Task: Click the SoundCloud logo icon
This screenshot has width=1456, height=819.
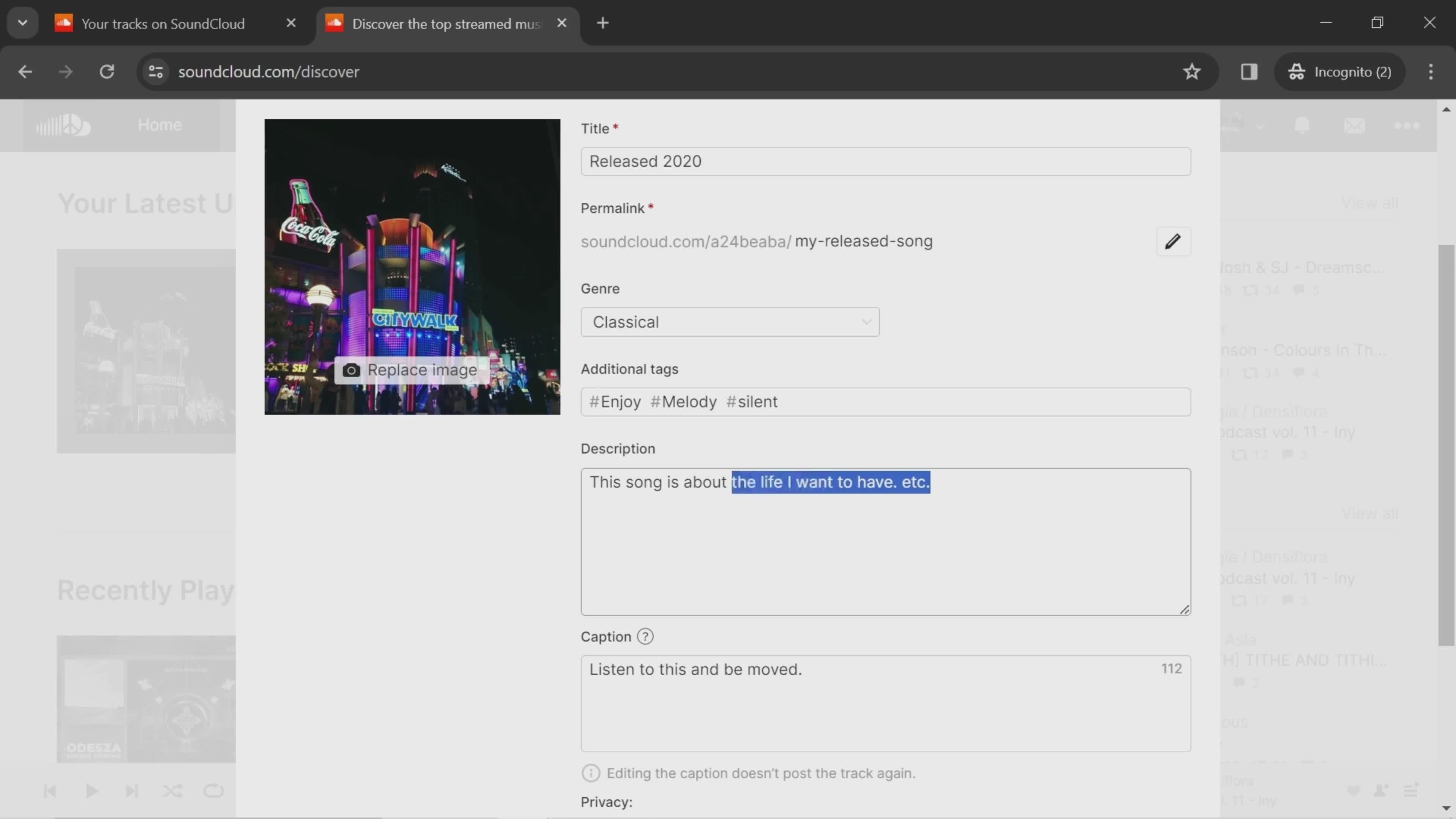Action: (x=63, y=124)
